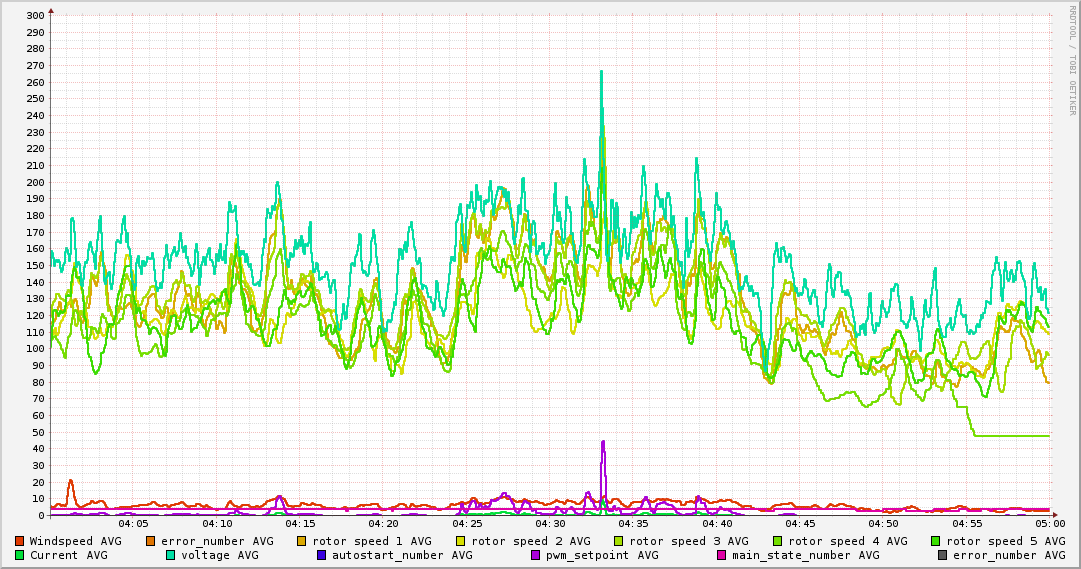1081x569 pixels.
Task: Select the 'error_number AVG' label in the legend's top row
Action: (217, 541)
